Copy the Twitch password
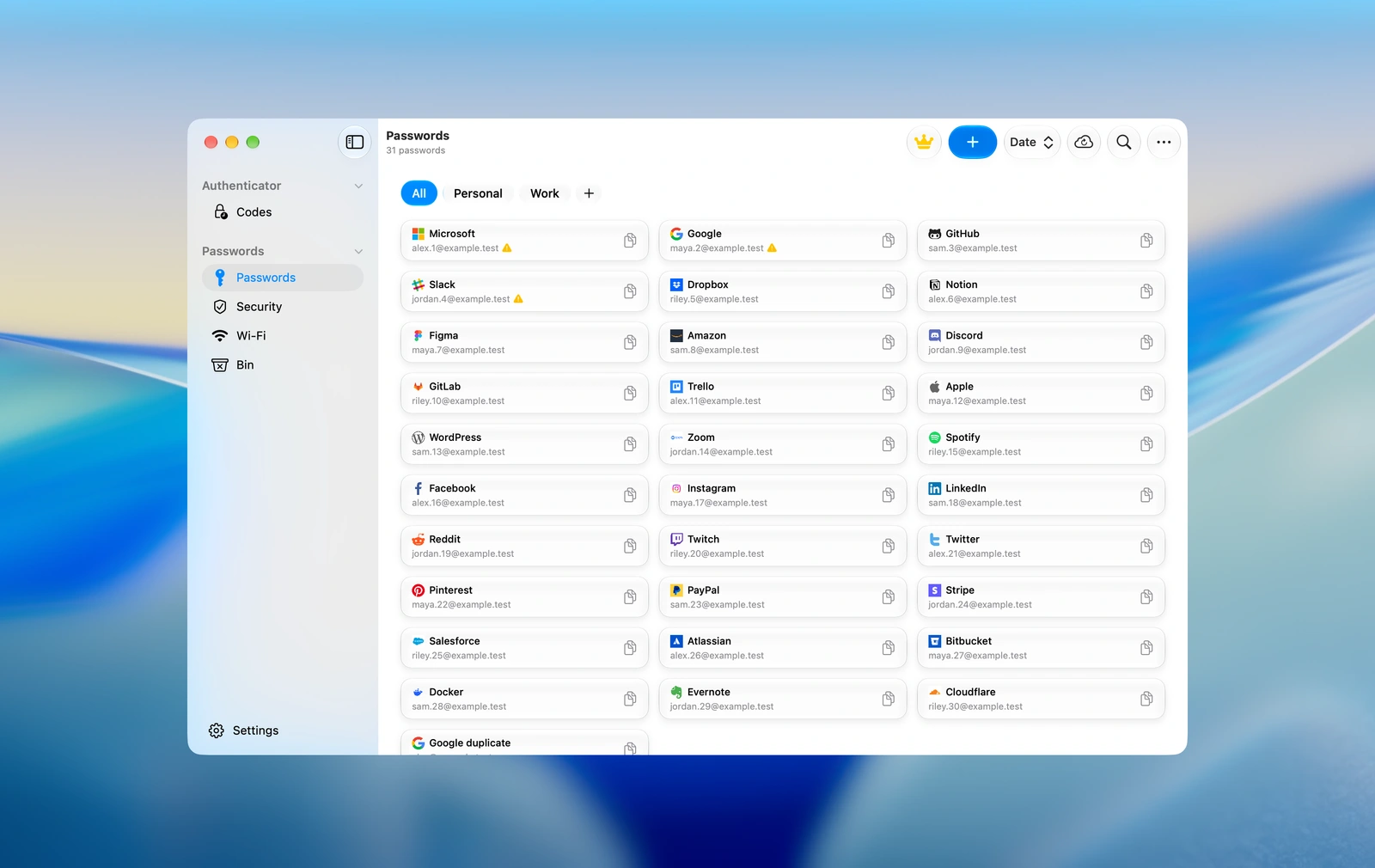This screenshot has height=868, width=1375. [x=889, y=546]
